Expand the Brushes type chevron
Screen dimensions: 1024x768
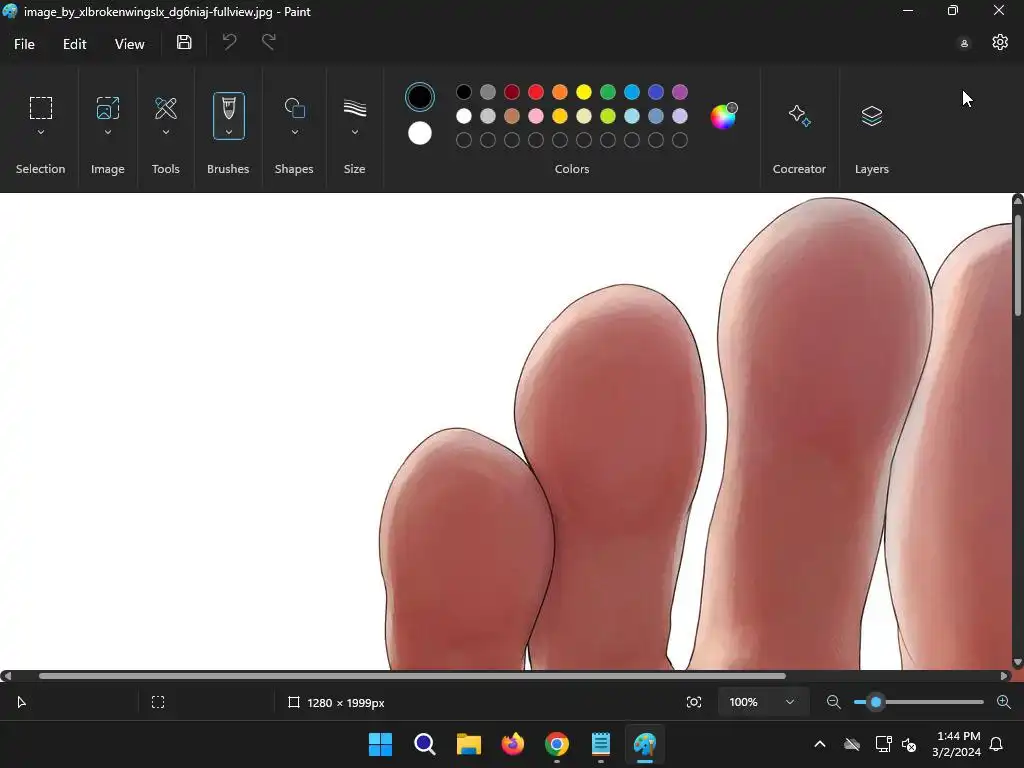(229, 132)
